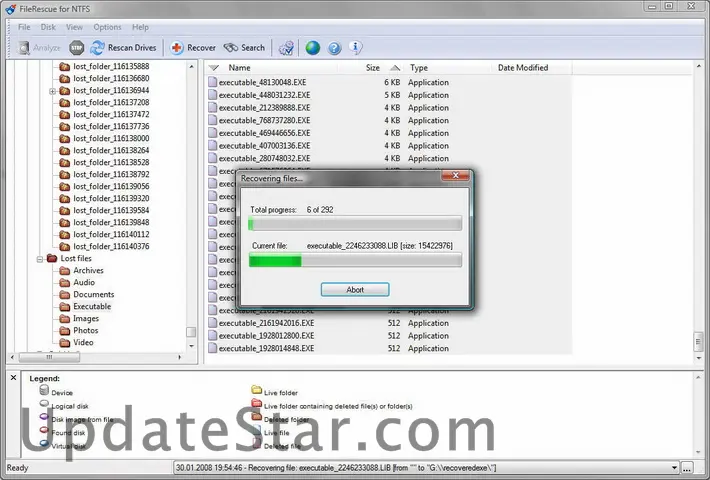Screen dimensions: 710x480
Task: Click tree panel scroll down arrow
Action: (191, 346)
